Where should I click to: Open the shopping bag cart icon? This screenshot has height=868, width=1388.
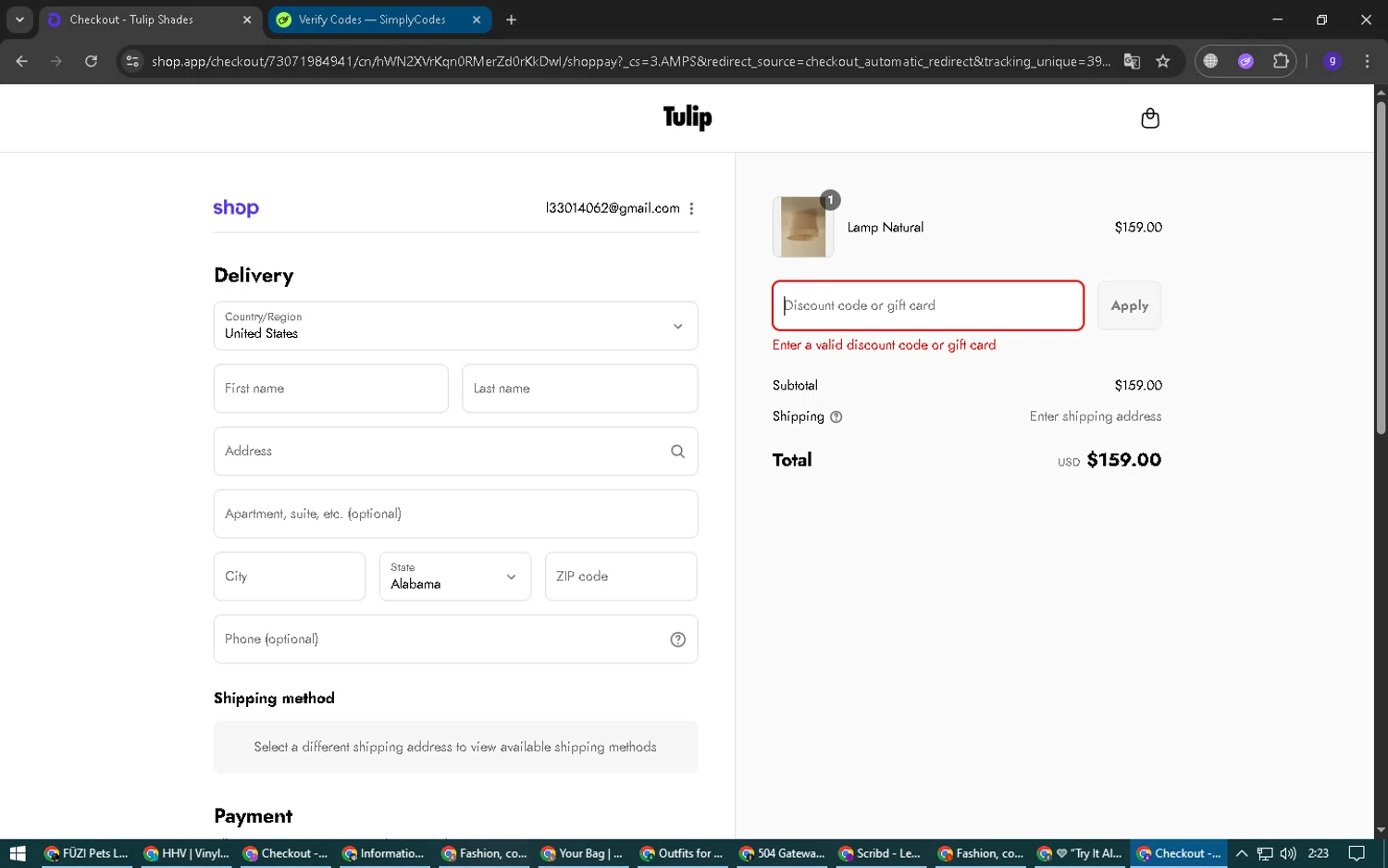pos(1150,118)
